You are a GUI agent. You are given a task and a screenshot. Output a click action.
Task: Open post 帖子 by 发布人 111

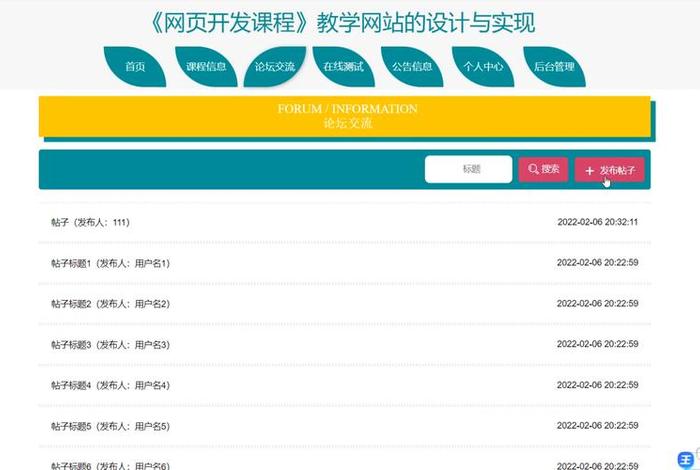[x=90, y=222]
